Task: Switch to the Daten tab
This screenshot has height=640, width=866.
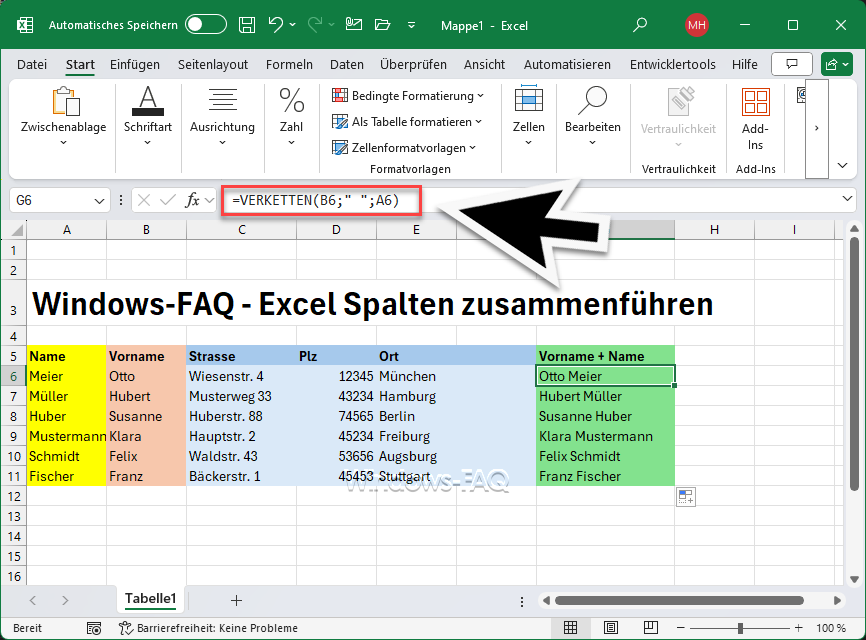Action: click(x=347, y=65)
